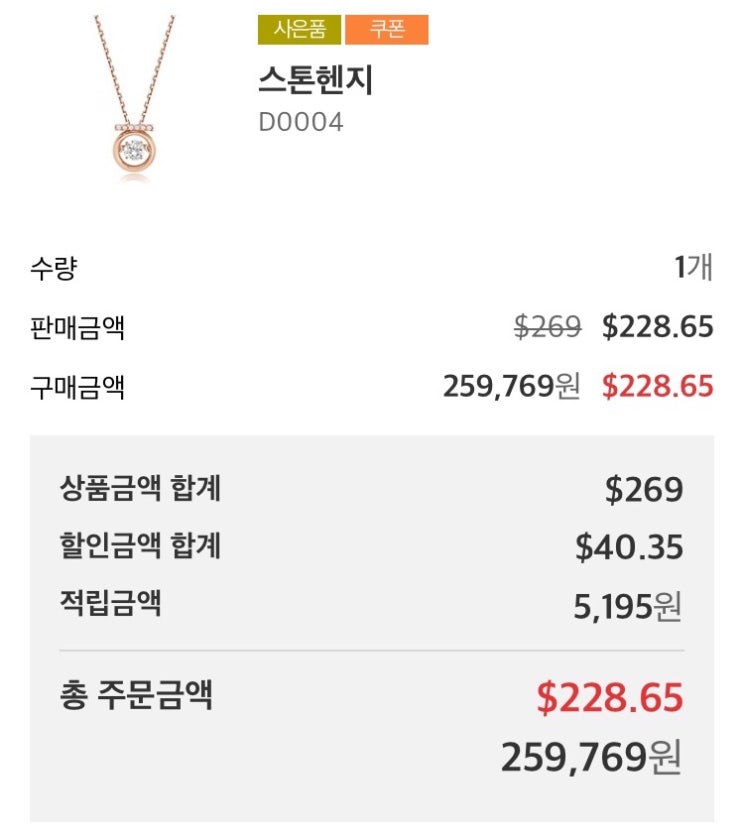Click the 할인금액 합계 discount label
The width and height of the screenshot is (743, 837).
tap(140, 546)
